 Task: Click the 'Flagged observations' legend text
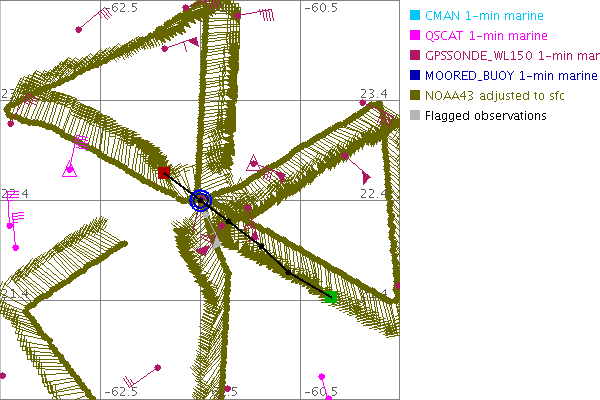(x=485, y=116)
